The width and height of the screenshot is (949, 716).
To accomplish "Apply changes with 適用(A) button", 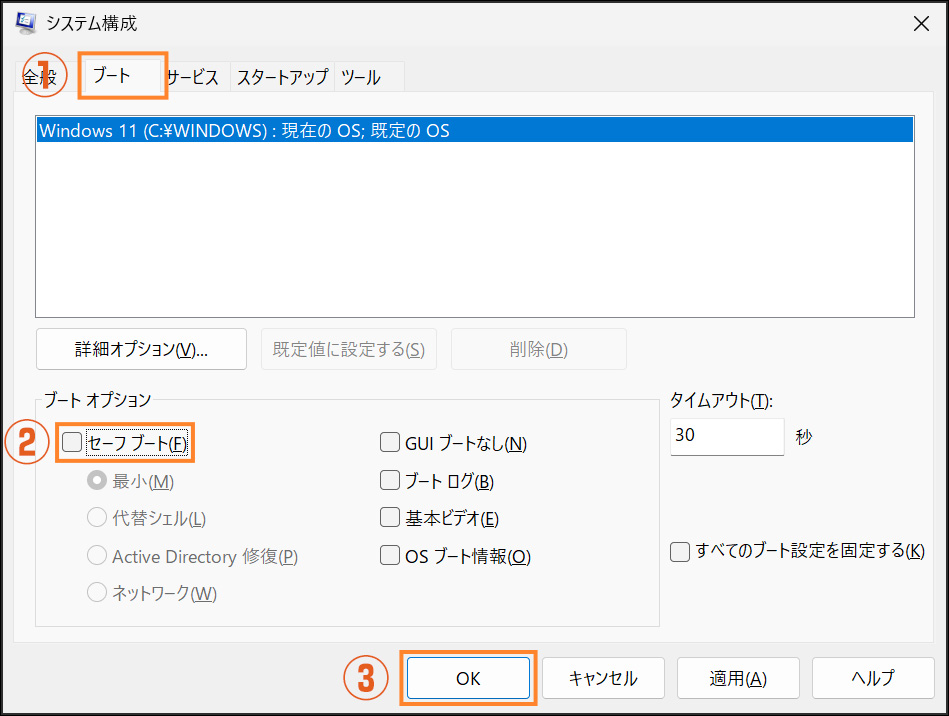I will tap(738, 678).
